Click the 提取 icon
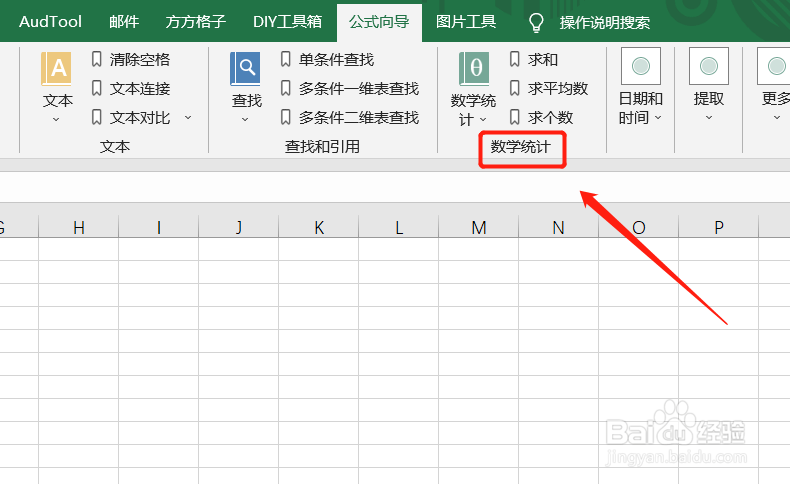The image size is (790, 484). point(709,66)
